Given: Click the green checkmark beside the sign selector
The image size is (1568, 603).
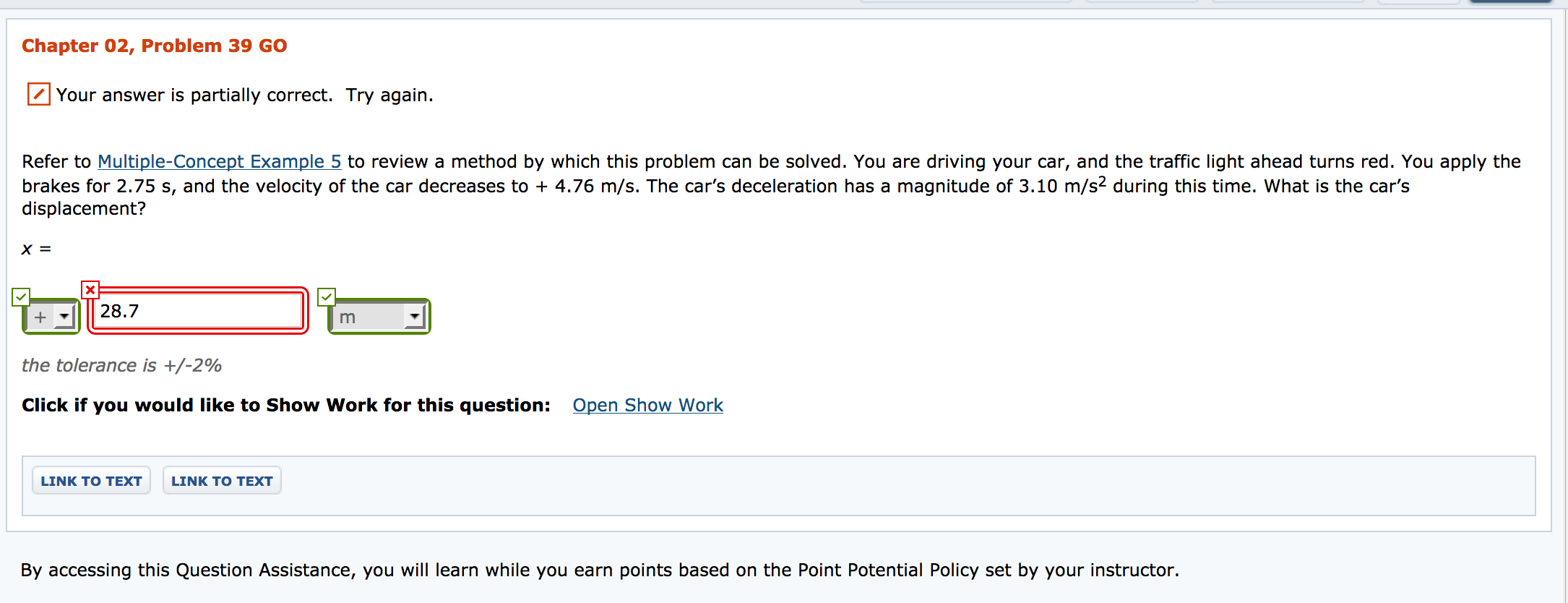Looking at the screenshot, I should tap(21, 296).
